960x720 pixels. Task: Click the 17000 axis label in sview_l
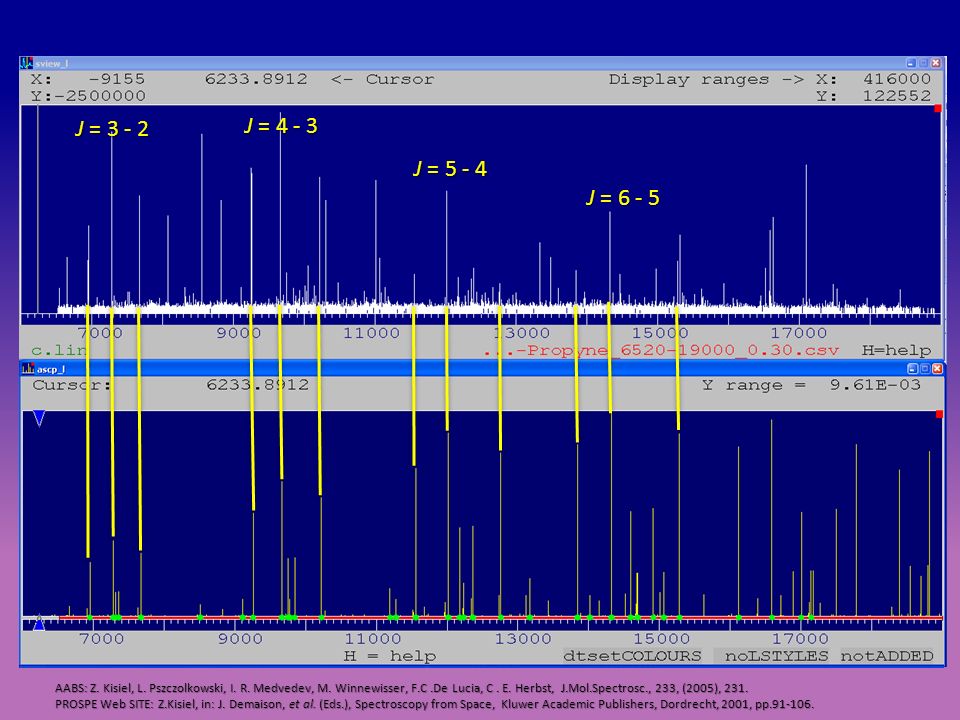click(x=798, y=333)
